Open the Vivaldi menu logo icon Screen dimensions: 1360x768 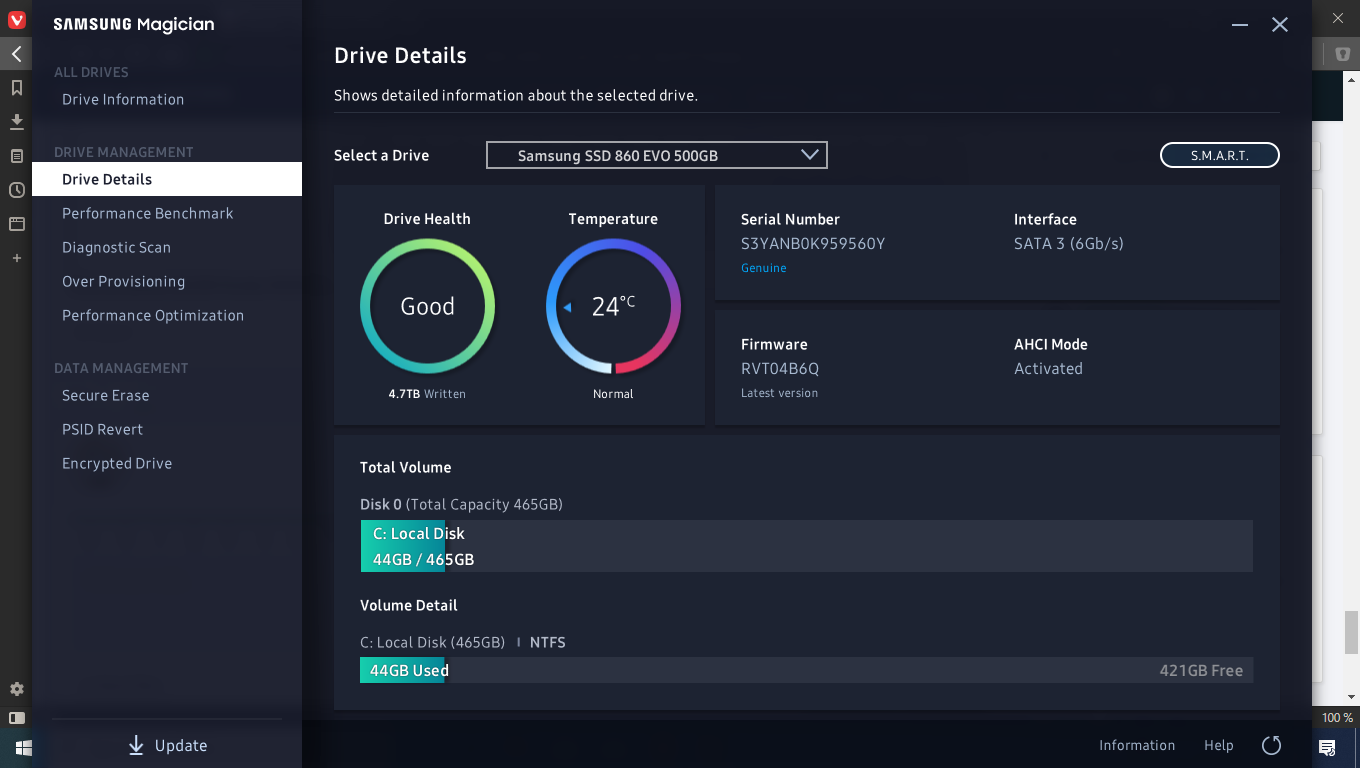tap(16, 20)
